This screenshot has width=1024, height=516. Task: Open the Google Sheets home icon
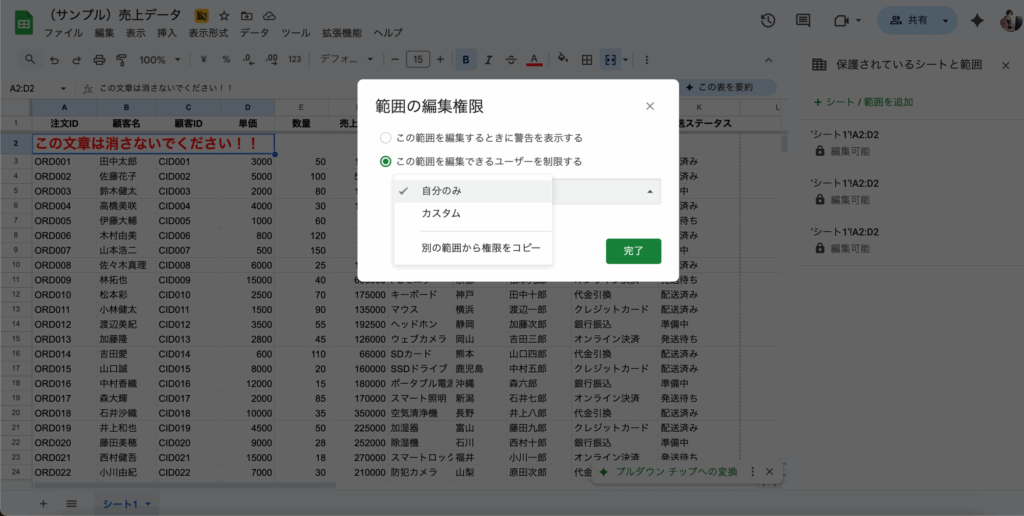pyautogui.click(x=24, y=24)
